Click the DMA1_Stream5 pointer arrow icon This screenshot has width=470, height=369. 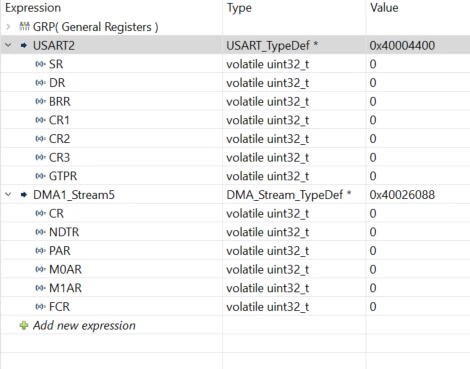tap(24, 194)
